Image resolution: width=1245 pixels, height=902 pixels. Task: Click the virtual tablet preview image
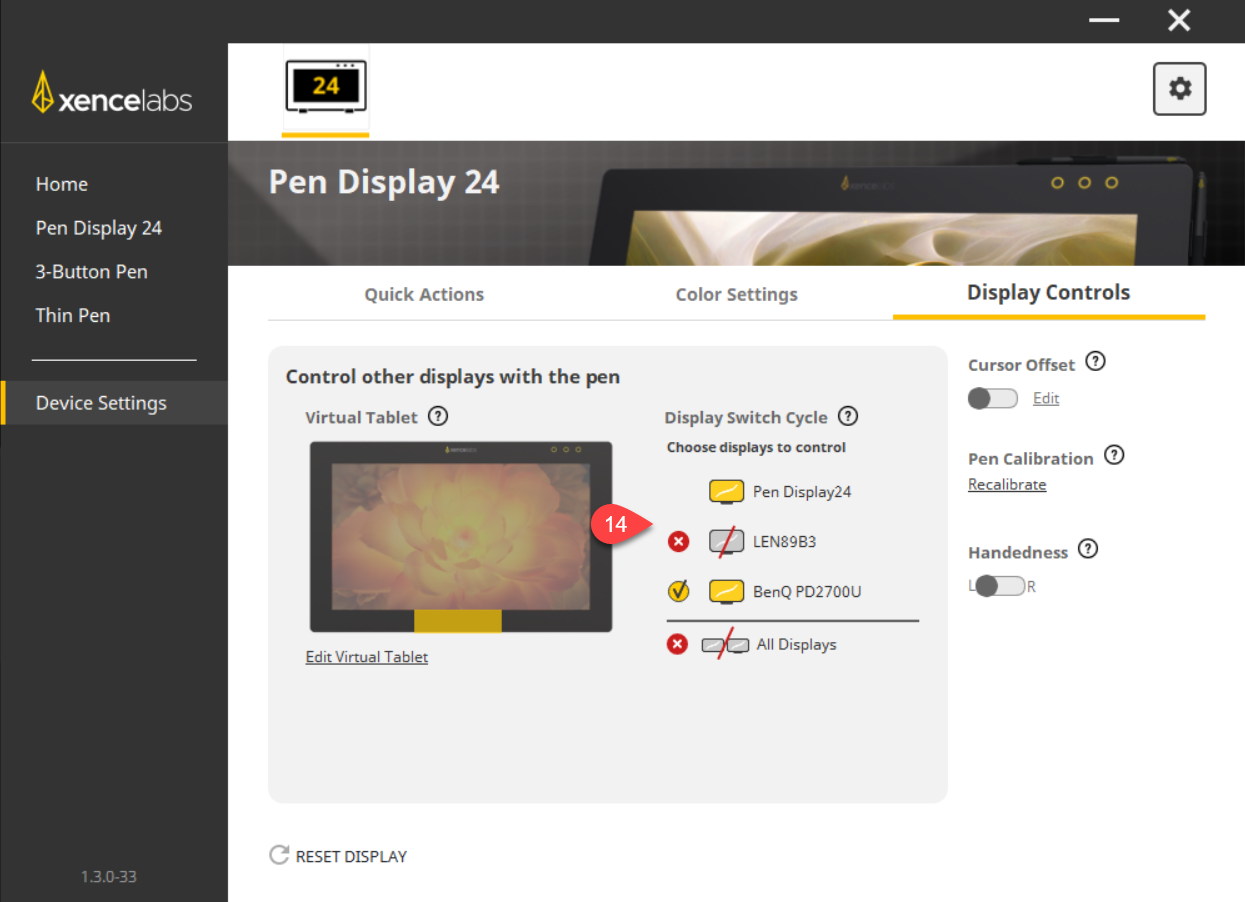point(461,537)
